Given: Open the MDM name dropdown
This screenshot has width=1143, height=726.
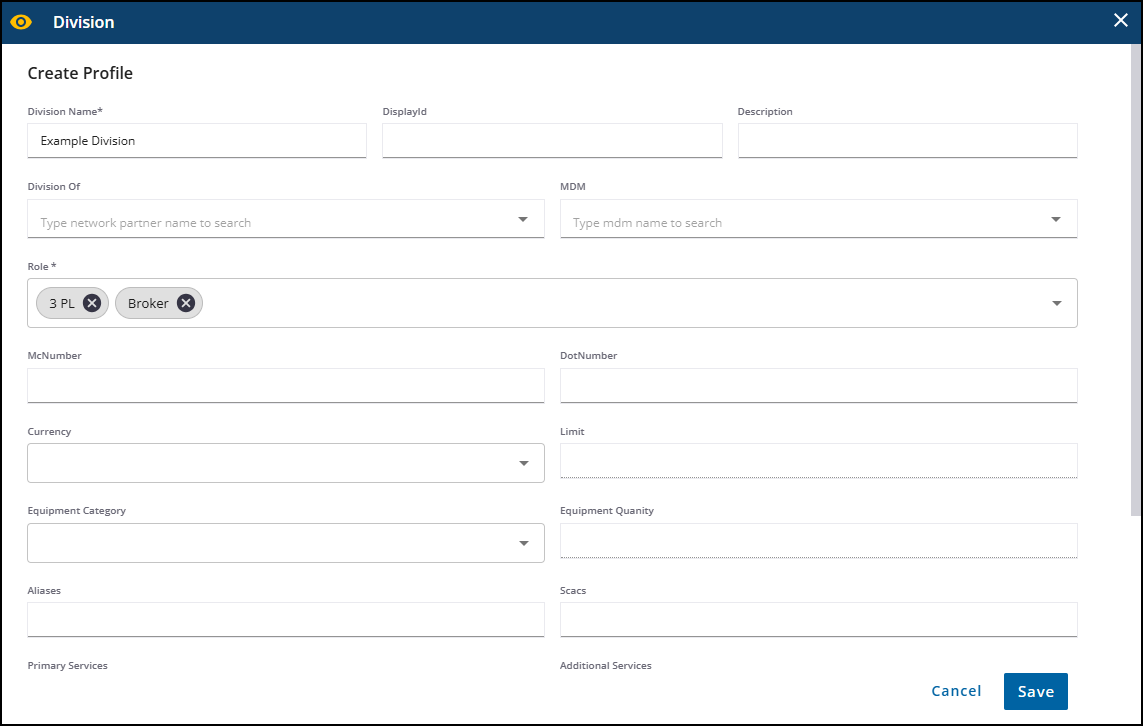Looking at the screenshot, I should 1057,218.
